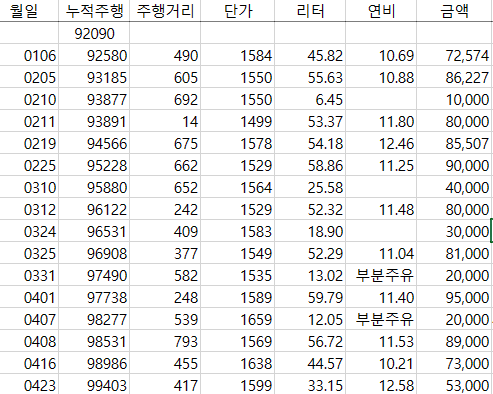Screen dimensions: 493x394
Task: Click the date cell 0324
Action: (x=29, y=231)
